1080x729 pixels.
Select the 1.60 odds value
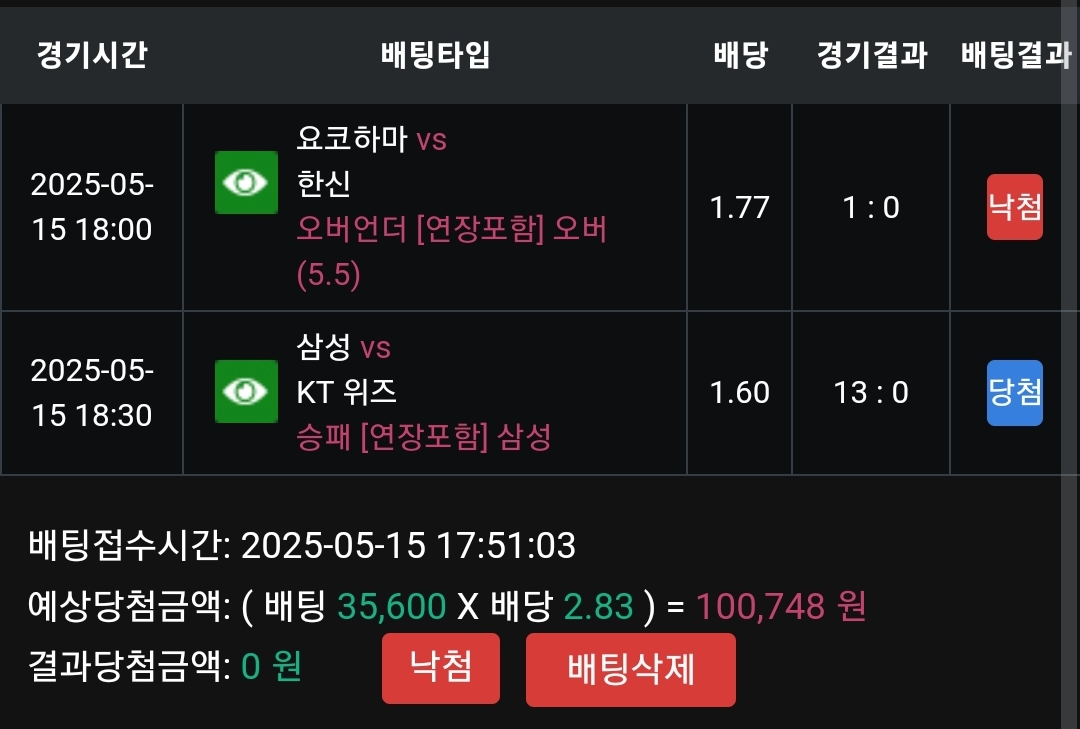click(x=740, y=392)
